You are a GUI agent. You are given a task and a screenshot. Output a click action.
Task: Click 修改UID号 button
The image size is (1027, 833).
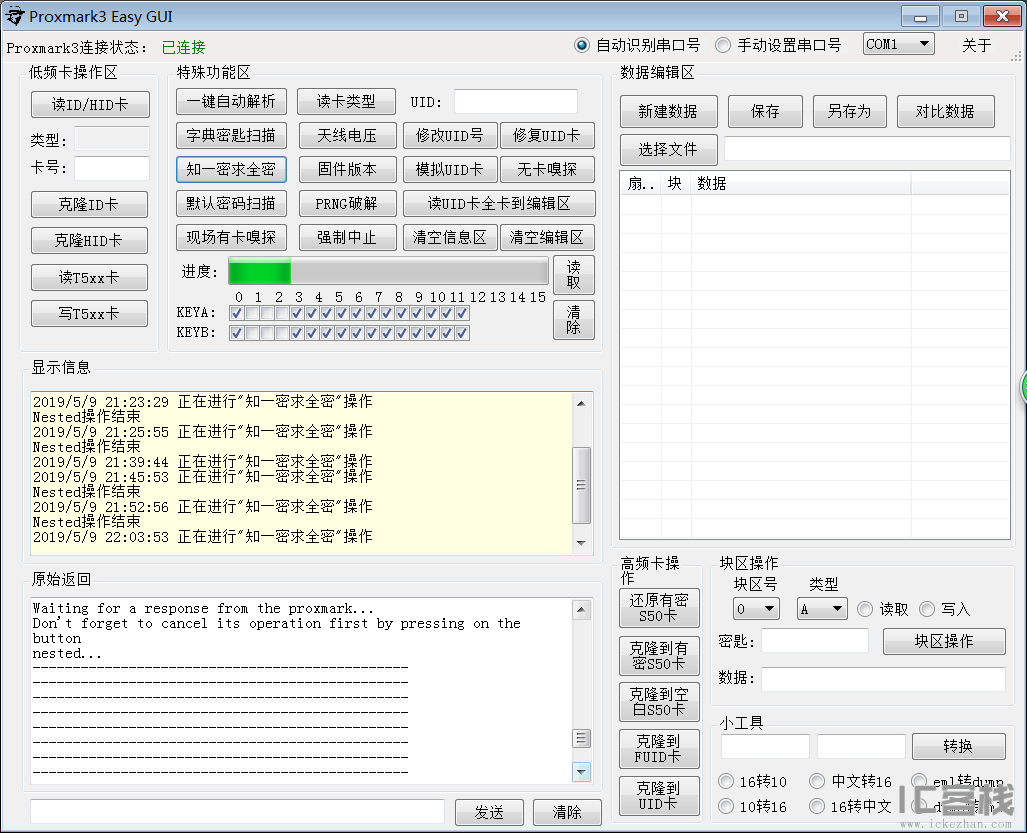pos(450,136)
